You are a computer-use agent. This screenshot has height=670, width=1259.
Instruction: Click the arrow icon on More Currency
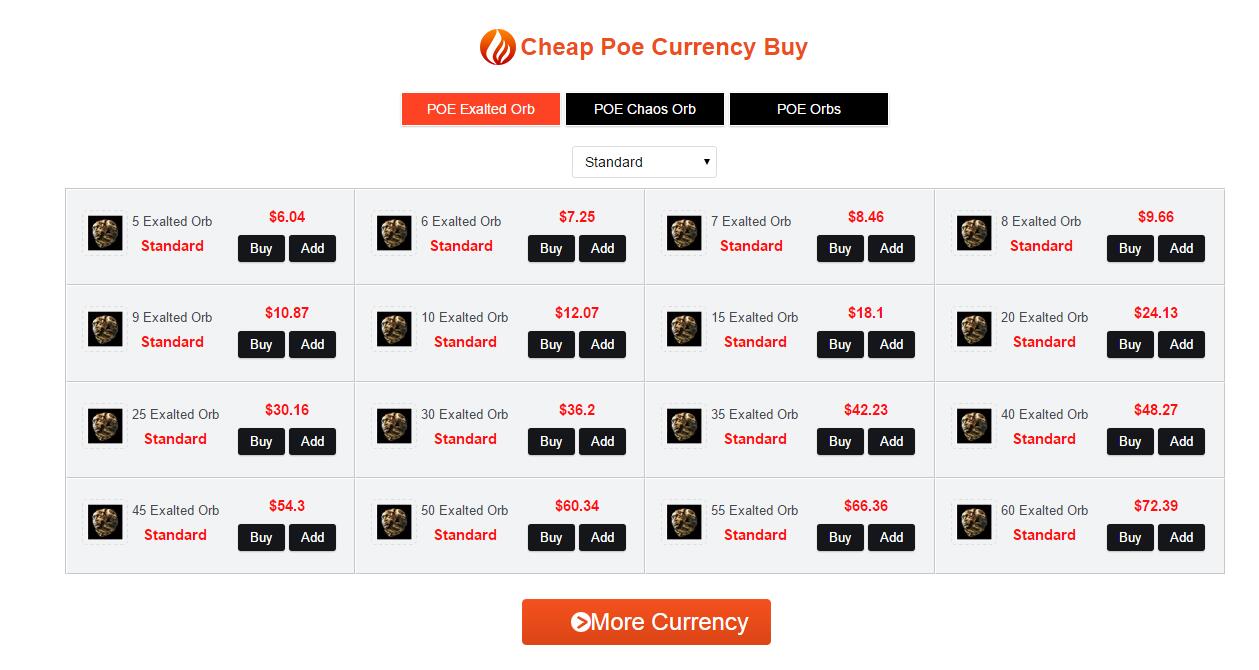click(580, 622)
